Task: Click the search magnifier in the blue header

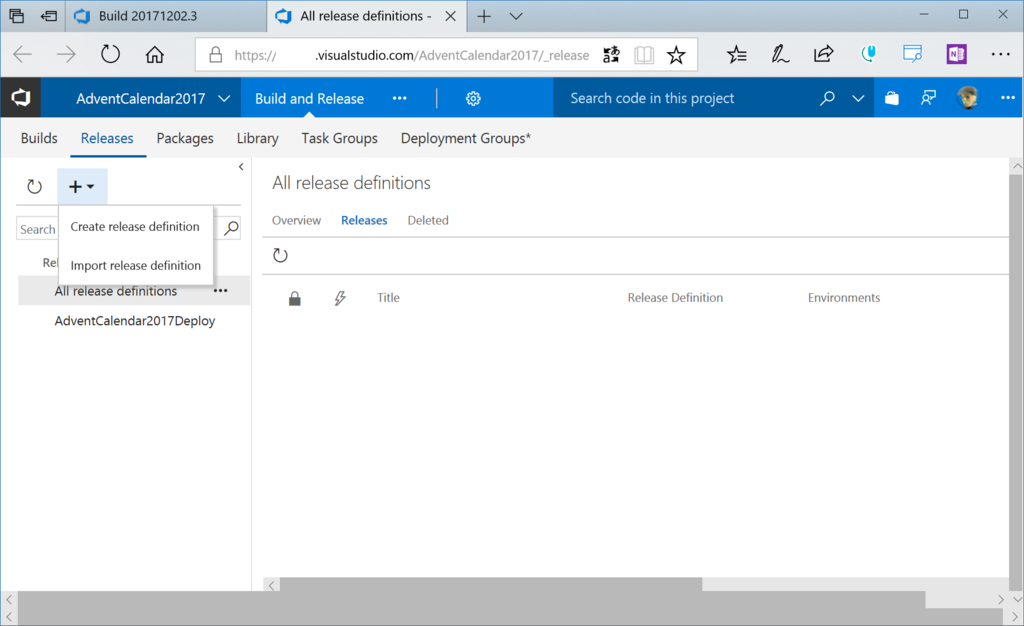Action: pos(827,98)
